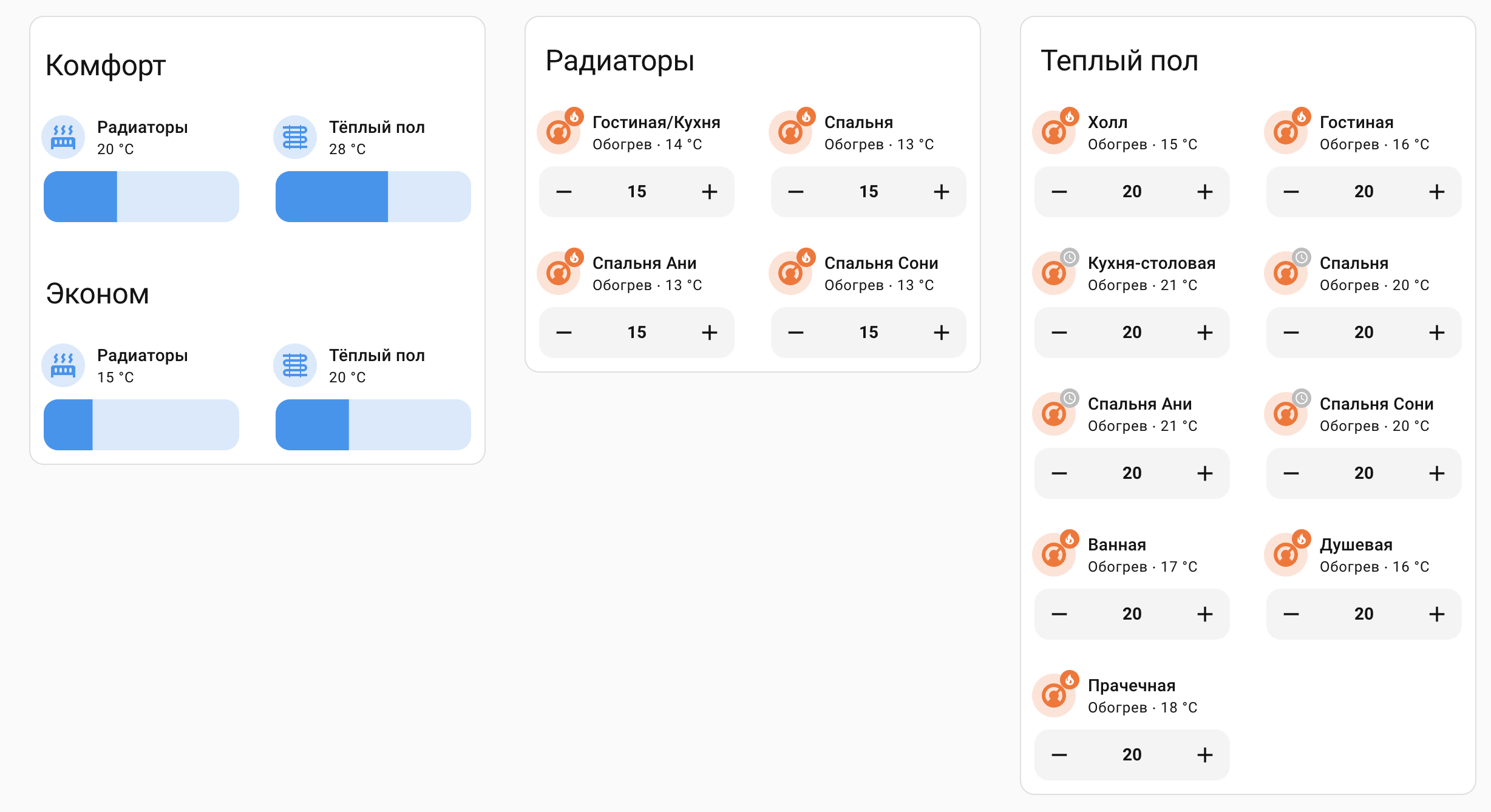Select the Гостиная/Кухня radiator thermostat icon
Screen dimensions: 1491x812
[x=559, y=132]
